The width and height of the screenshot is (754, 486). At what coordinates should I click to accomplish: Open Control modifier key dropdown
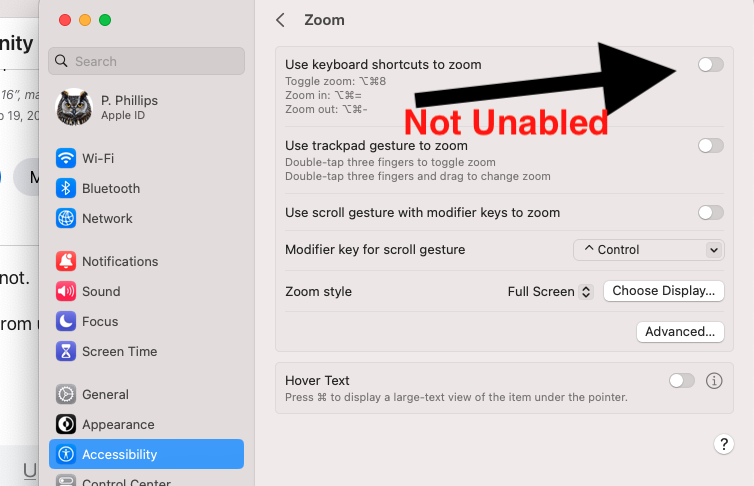[x=648, y=250]
